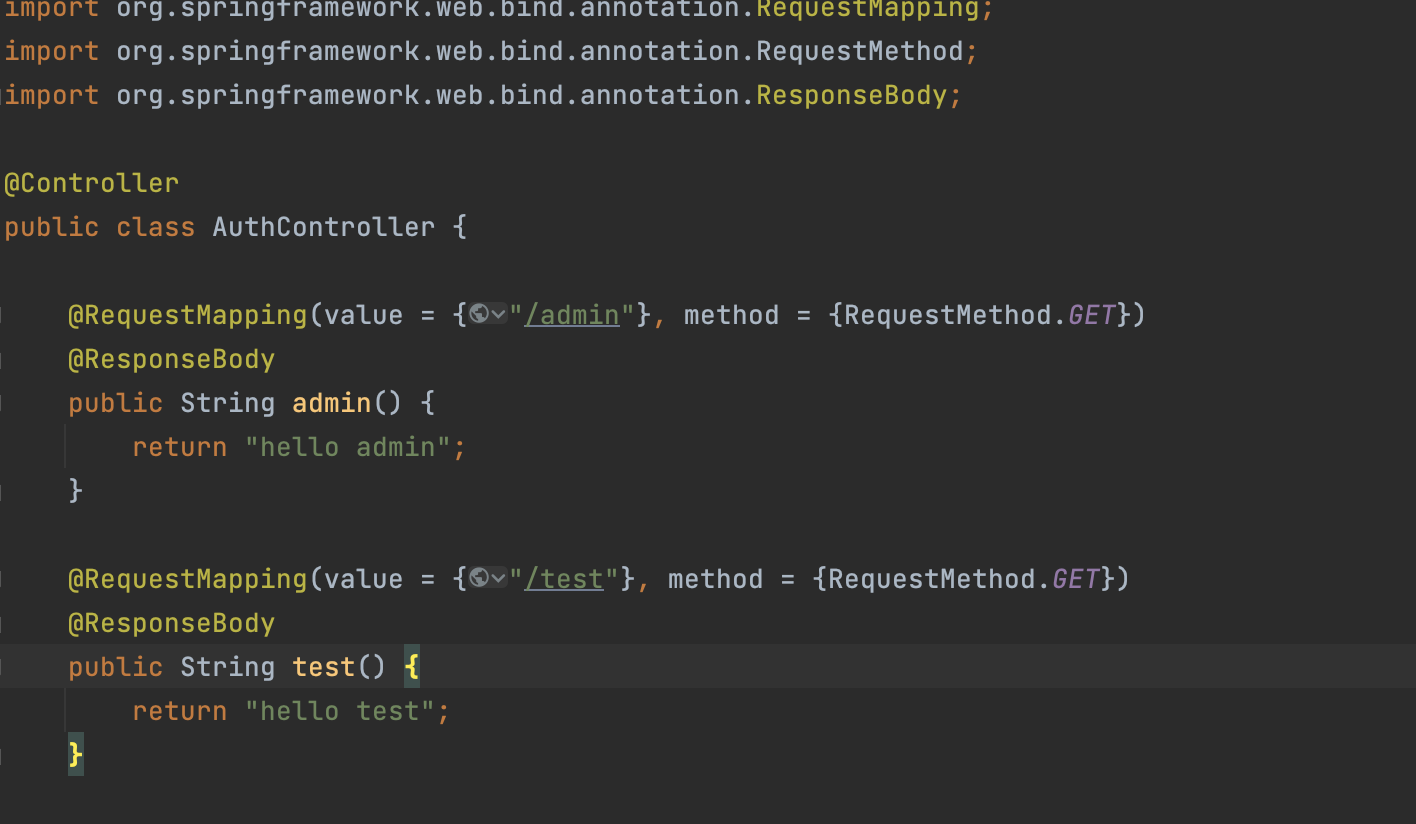Open the endpoint dropdown arrow beside "/test"
This screenshot has width=1416, height=824.
pyautogui.click(x=498, y=580)
